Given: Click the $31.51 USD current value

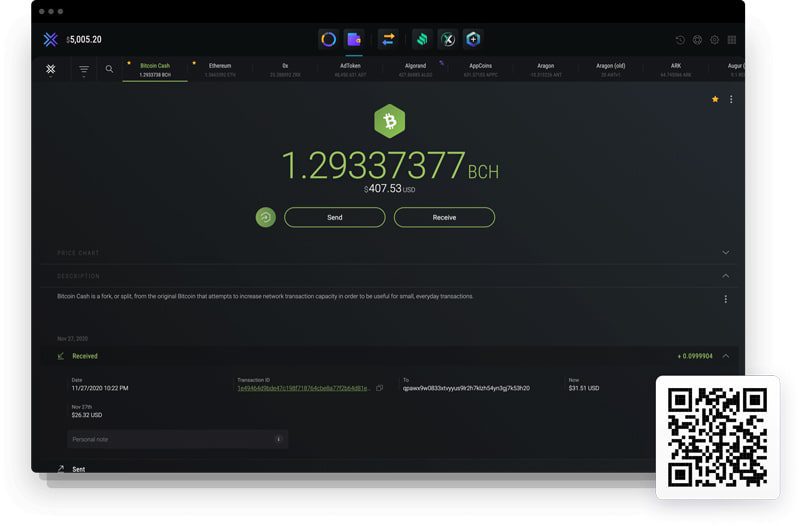Looking at the screenshot, I should (x=584, y=388).
